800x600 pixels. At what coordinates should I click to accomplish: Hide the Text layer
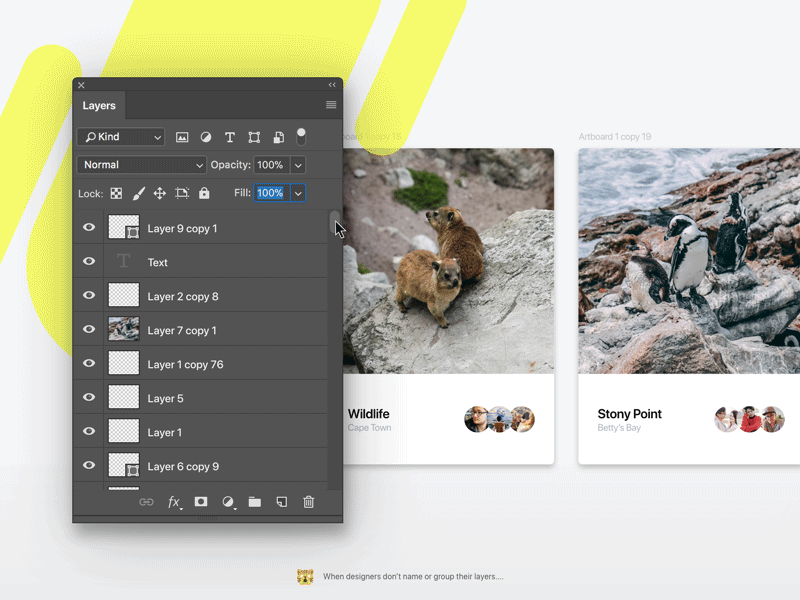(89, 261)
